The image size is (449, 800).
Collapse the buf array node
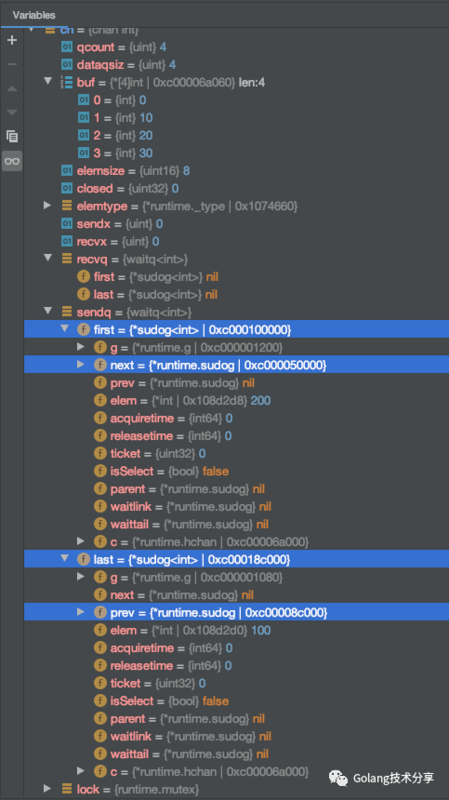[48, 81]
